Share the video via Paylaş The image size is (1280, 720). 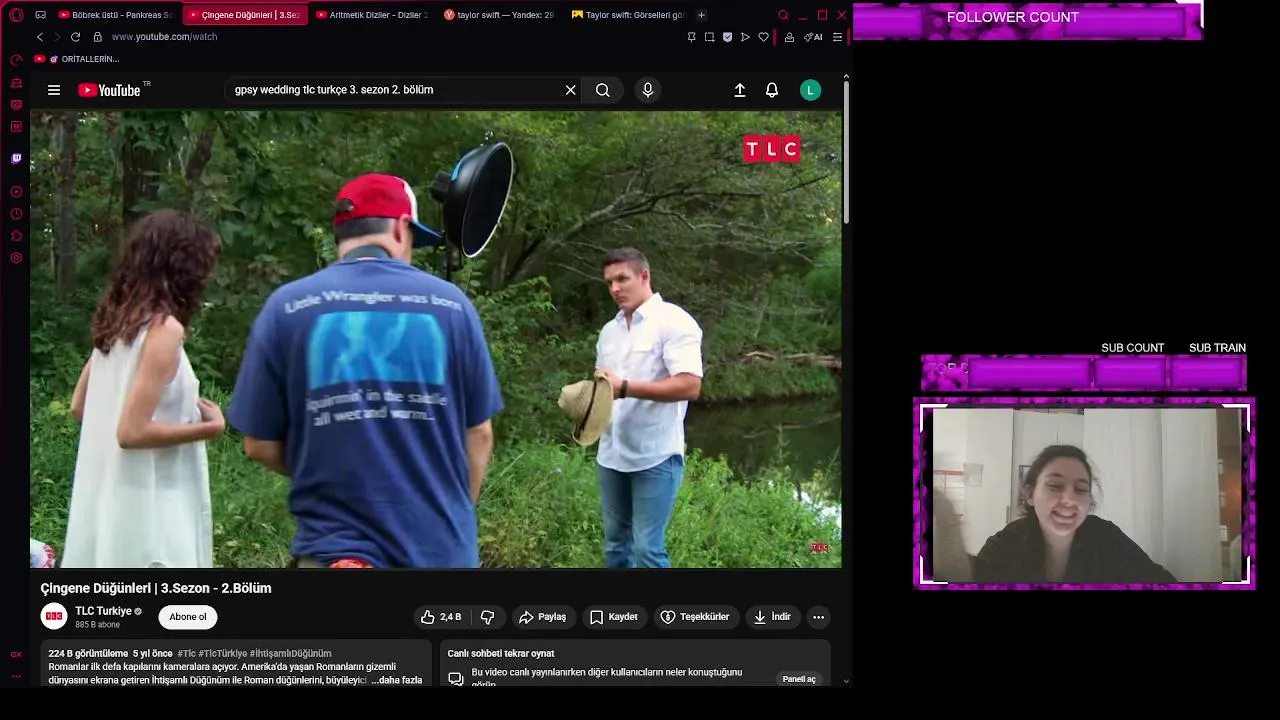coord(543,617)
